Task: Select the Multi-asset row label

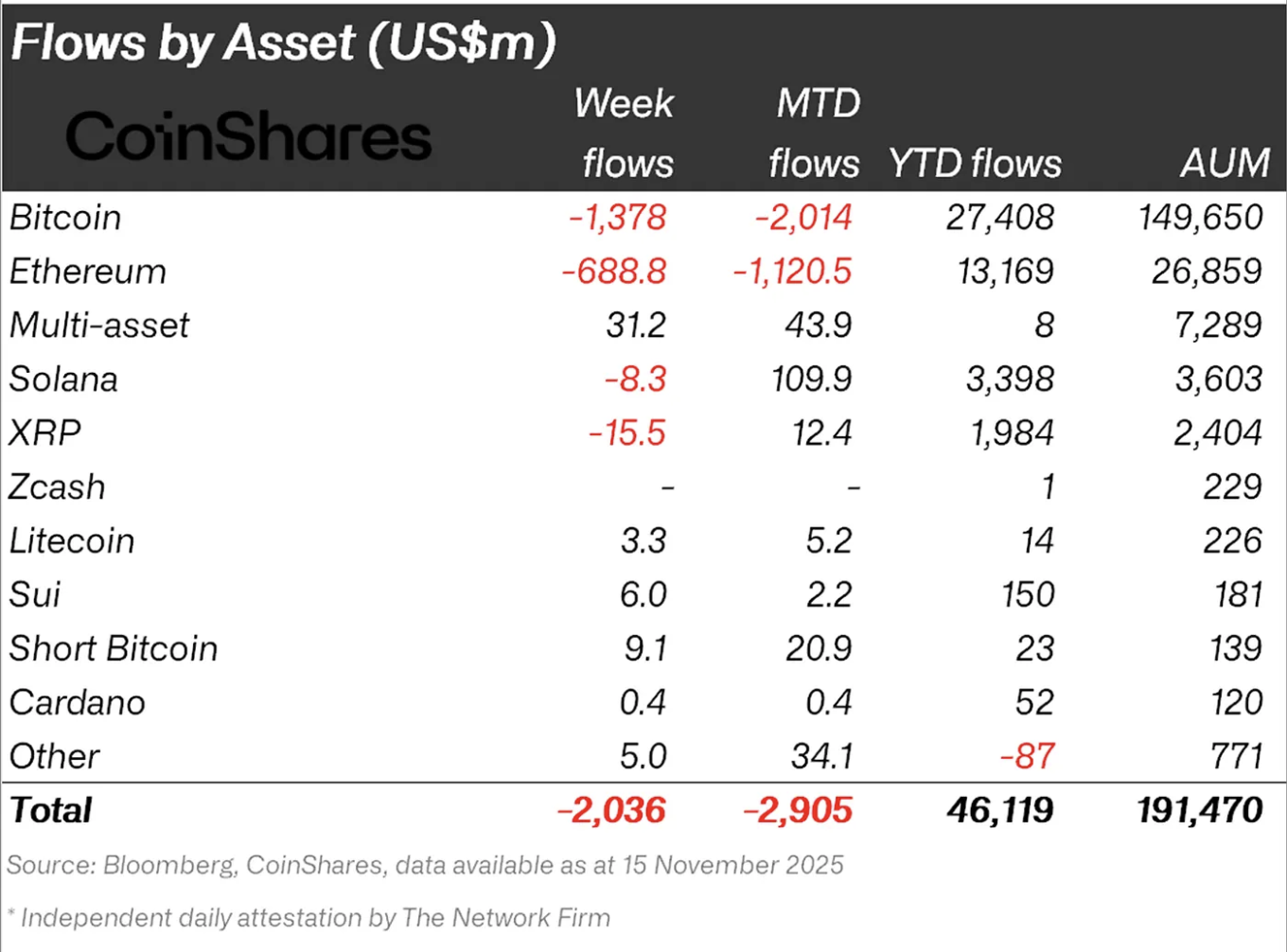Action: [x=99, y=326]
